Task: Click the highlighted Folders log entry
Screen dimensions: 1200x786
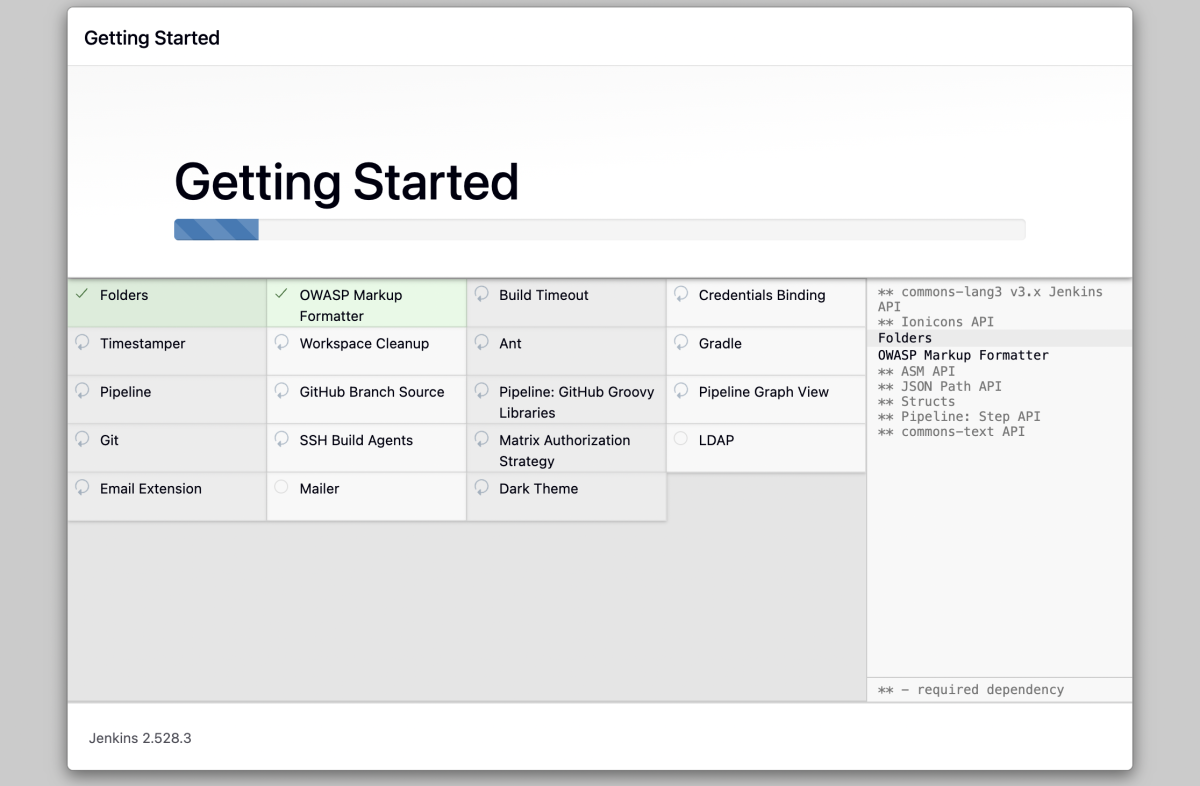Action: [x=905, y=338]
